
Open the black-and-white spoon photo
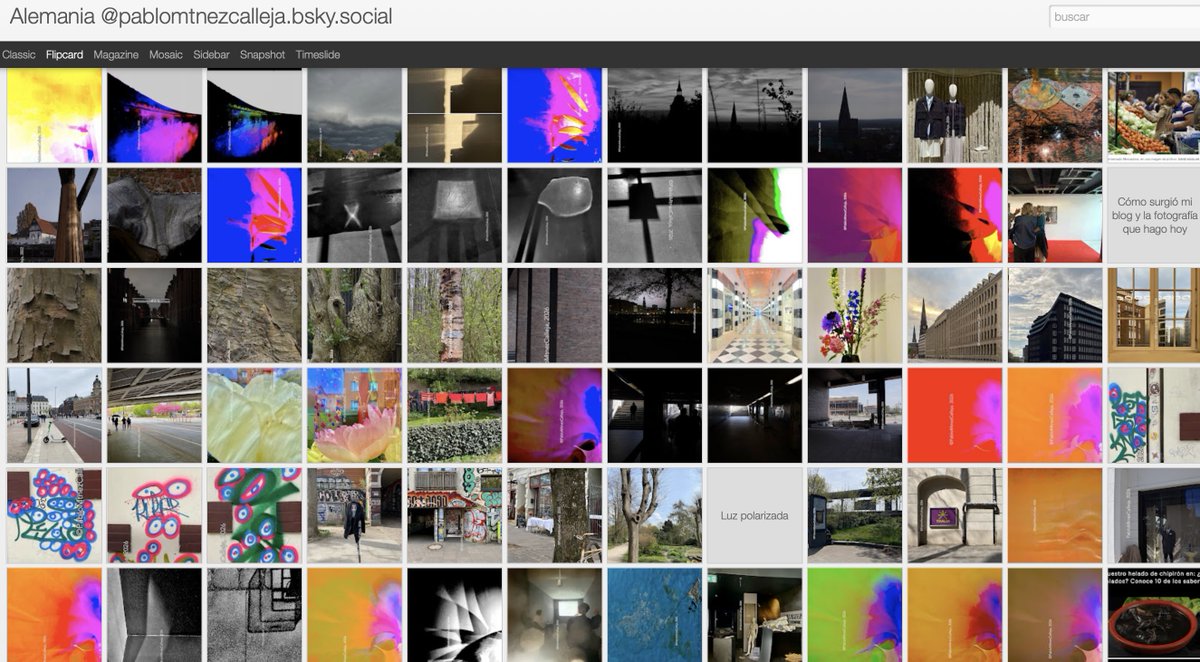coord(555,215)
